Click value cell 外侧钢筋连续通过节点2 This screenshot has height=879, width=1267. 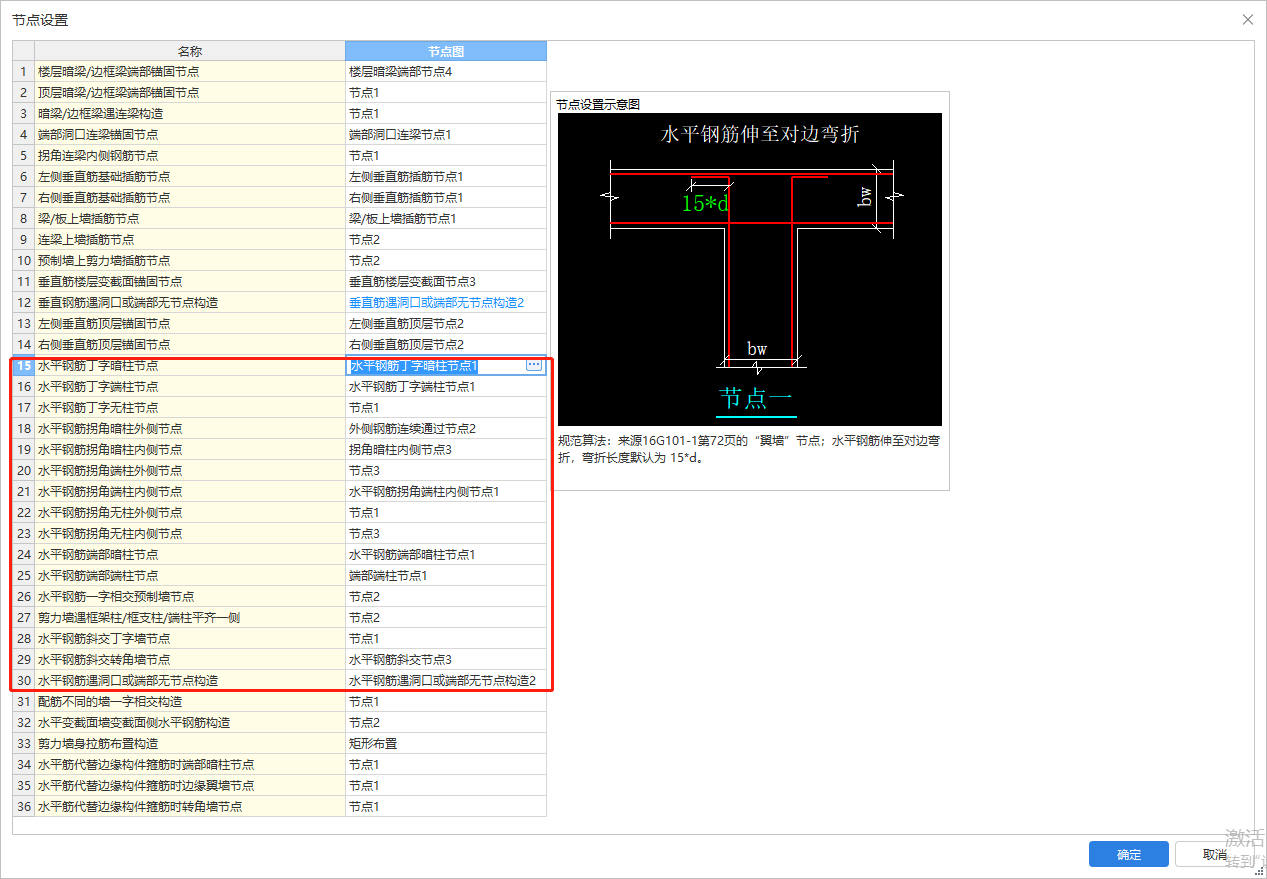446,429
